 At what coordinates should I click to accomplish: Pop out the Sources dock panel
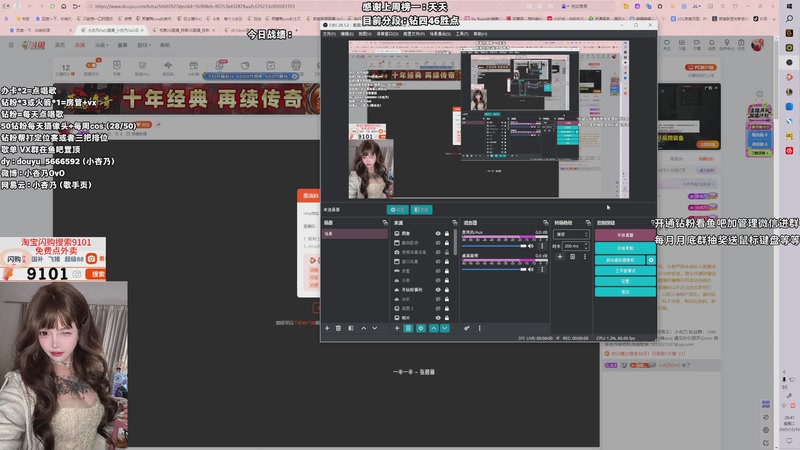click(455, 222)
